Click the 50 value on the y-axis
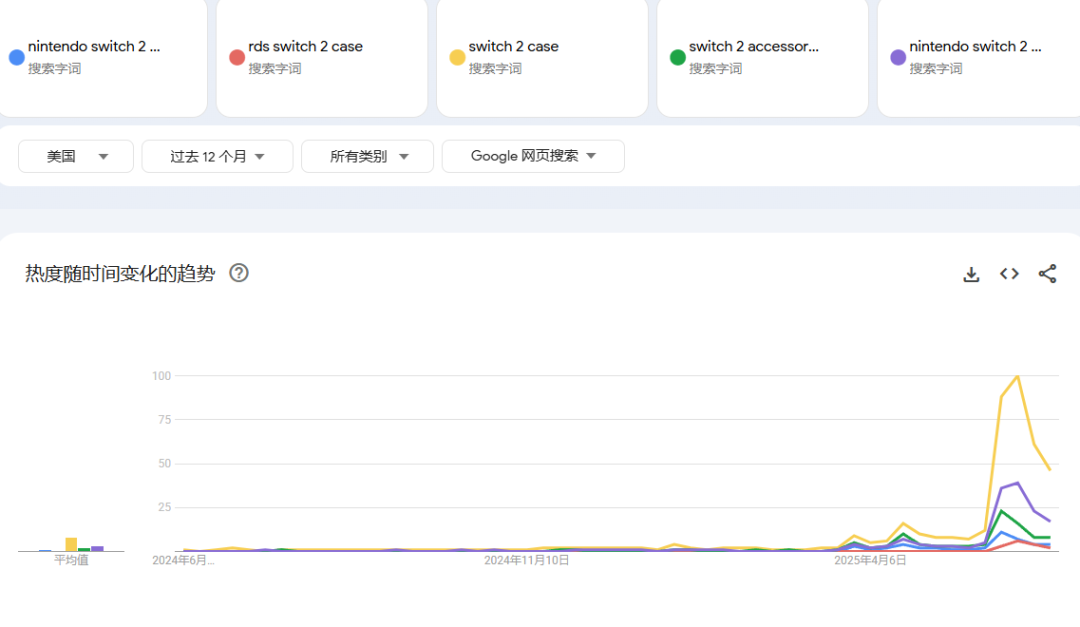 point(164,464)
